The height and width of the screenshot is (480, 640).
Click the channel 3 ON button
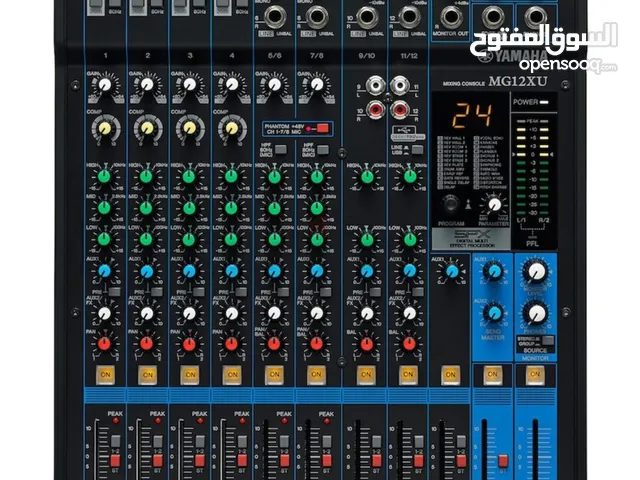coord(190,375)
